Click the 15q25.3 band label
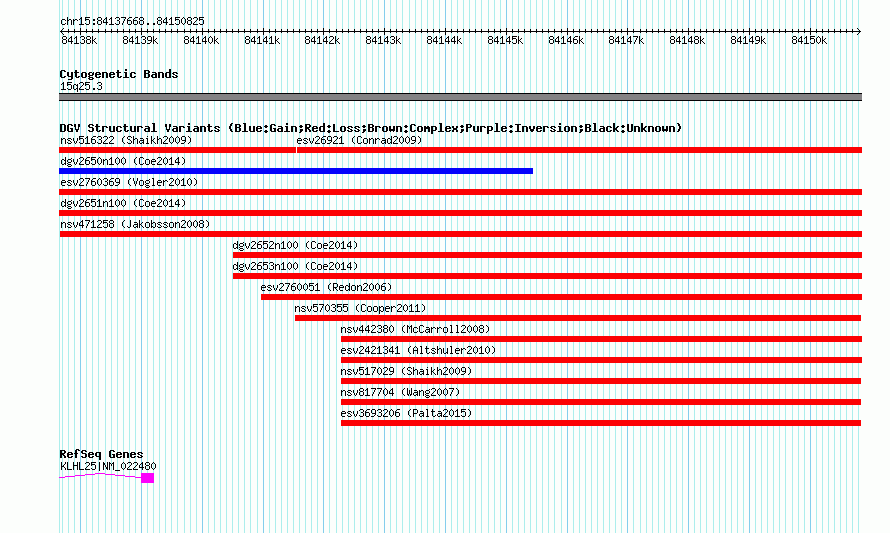This screenshot has width=890, height=533. coord(81,86)
